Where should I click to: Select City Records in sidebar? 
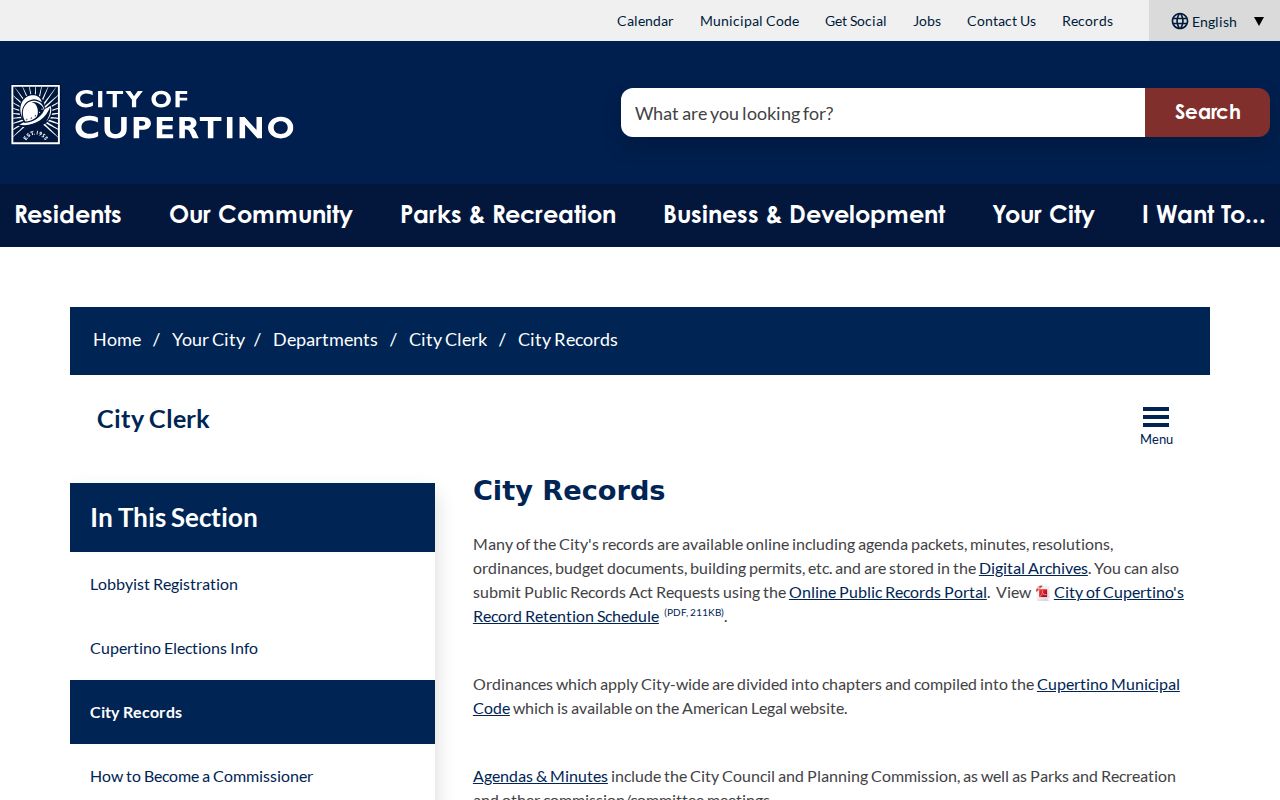point(252,712)
